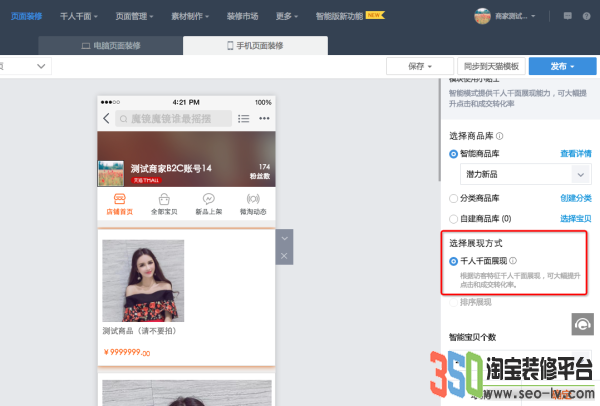Screen dimensions: 600x406
Task: Switch to 手机页面装修 tab
Action: click(255, 46)
